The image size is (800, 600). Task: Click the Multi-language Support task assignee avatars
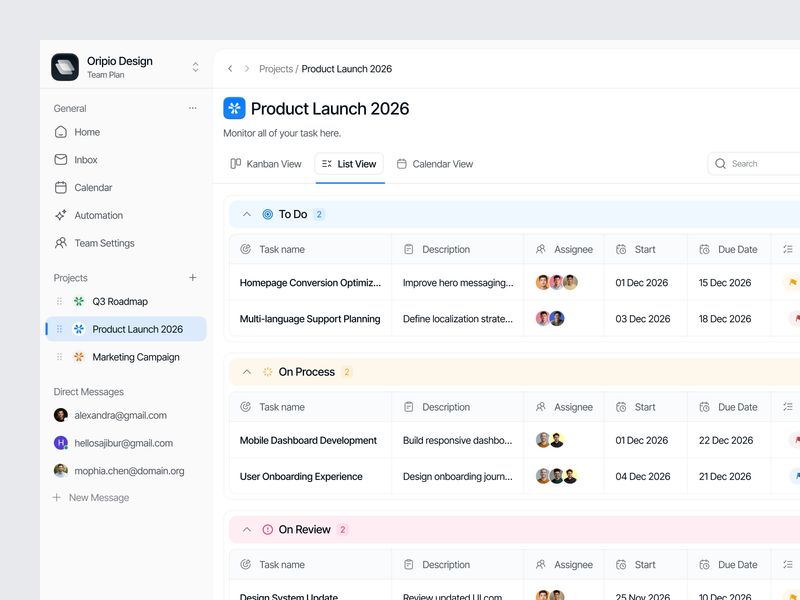[550, 318]
